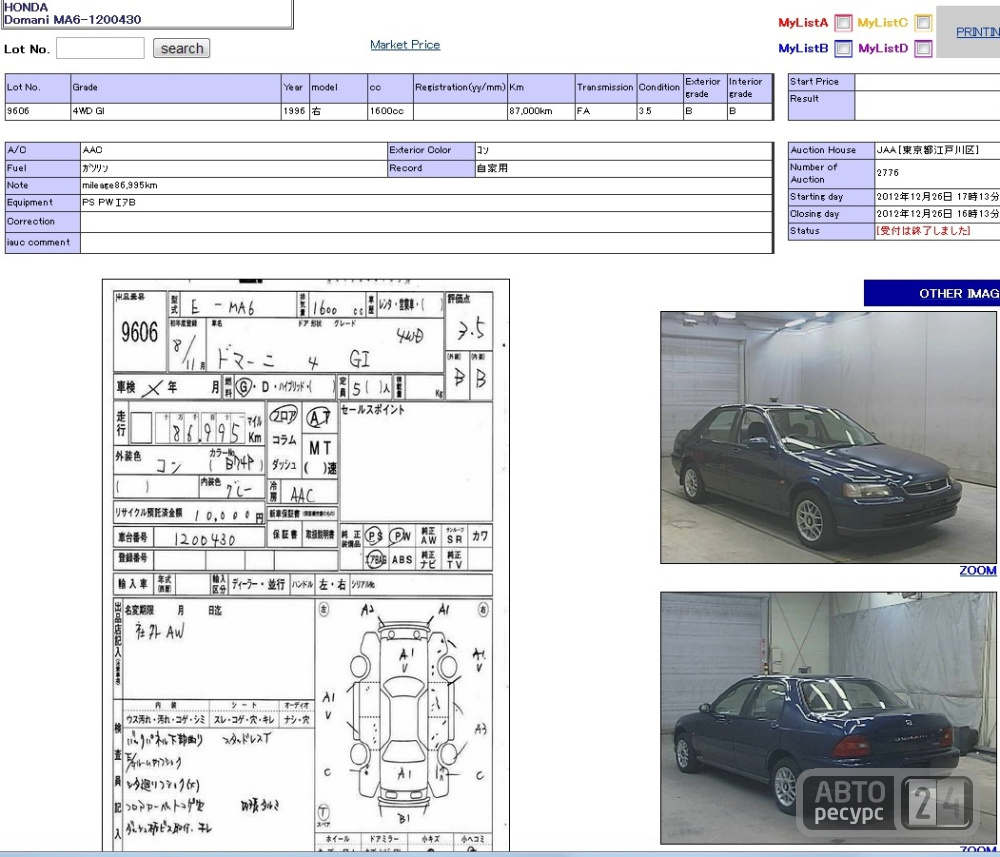Screen dimensions: 1000x857
Task: Click the Lot No. search button
Action: click(182, 48)
